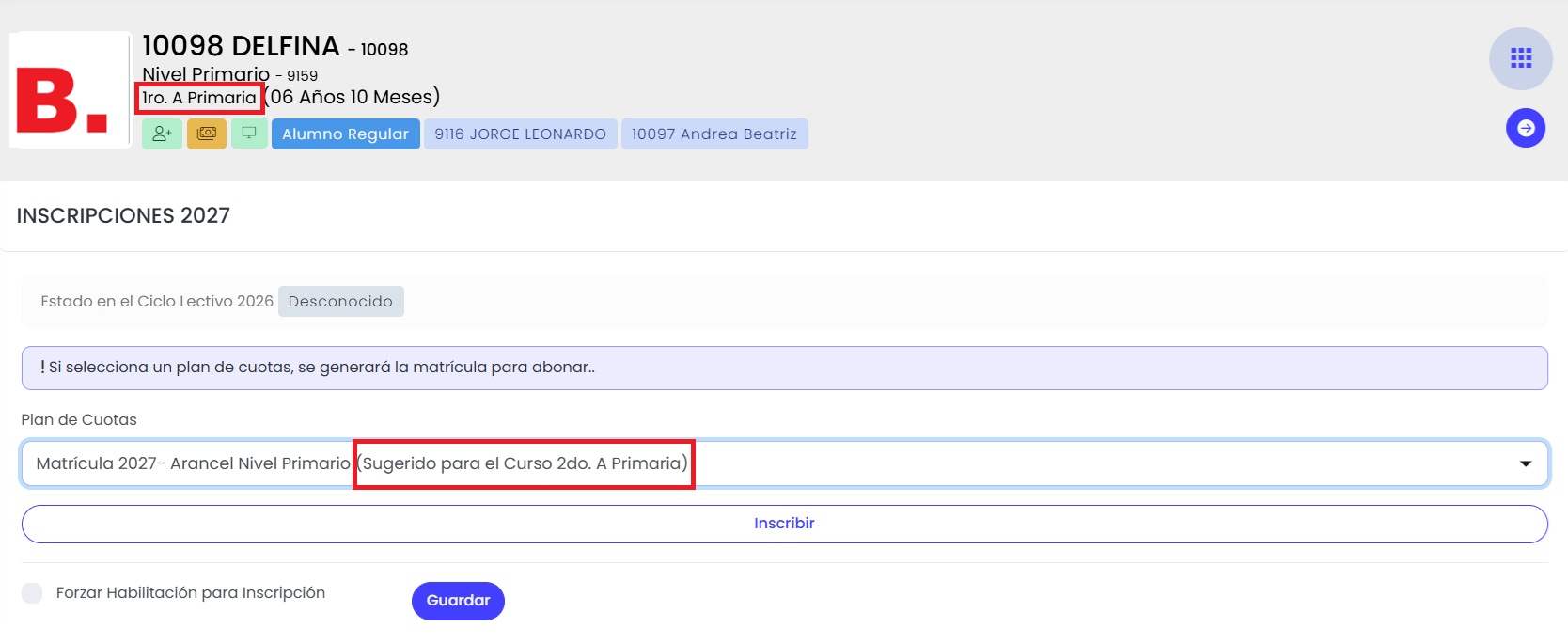
Task: Open the 10097 Andrea Beatriz tag
Action: 714,134
